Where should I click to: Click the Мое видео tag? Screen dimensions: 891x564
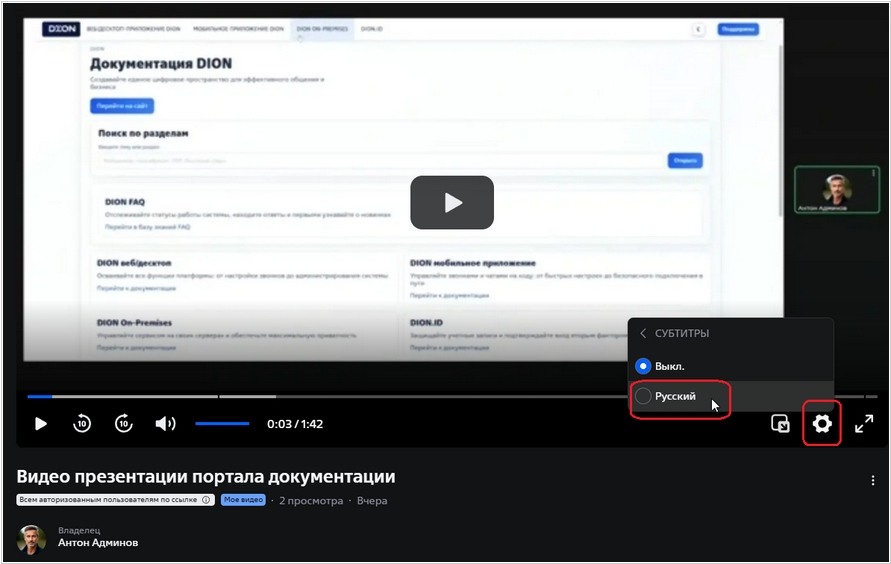pos(244,500)
